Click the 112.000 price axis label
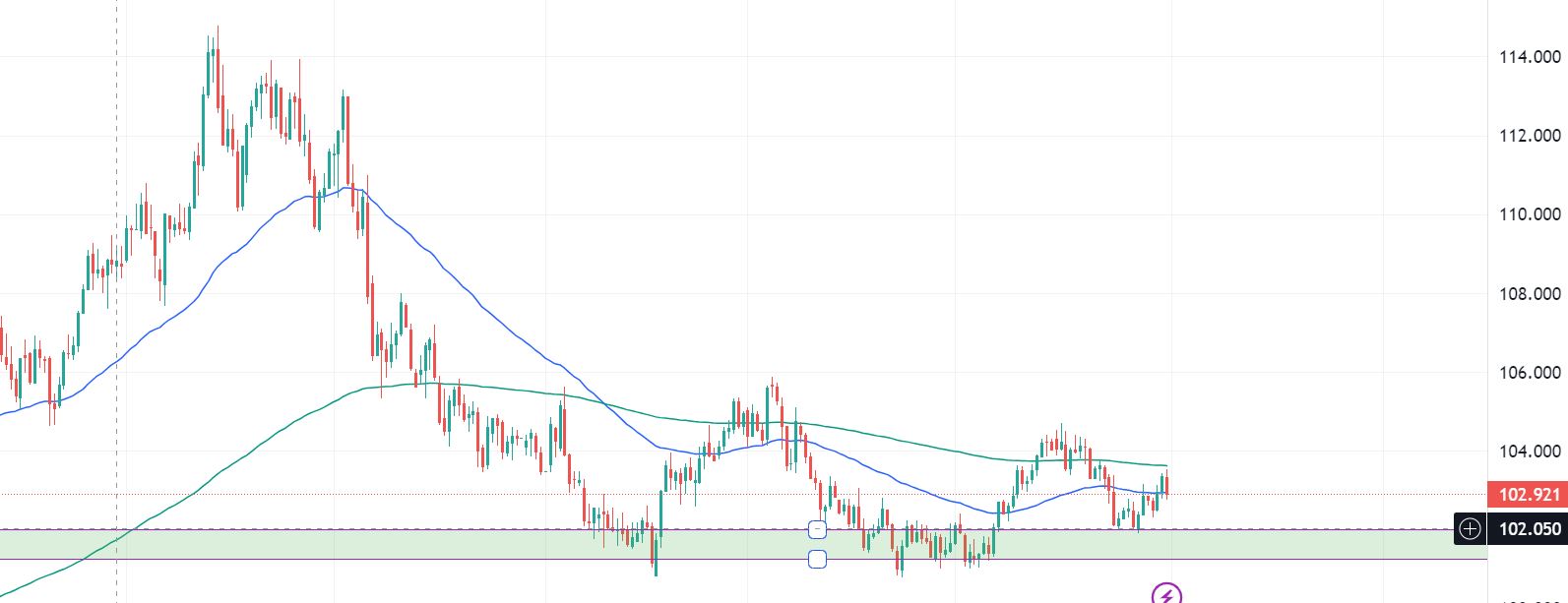This screenshot has width=1568, height=603. 1529,136
